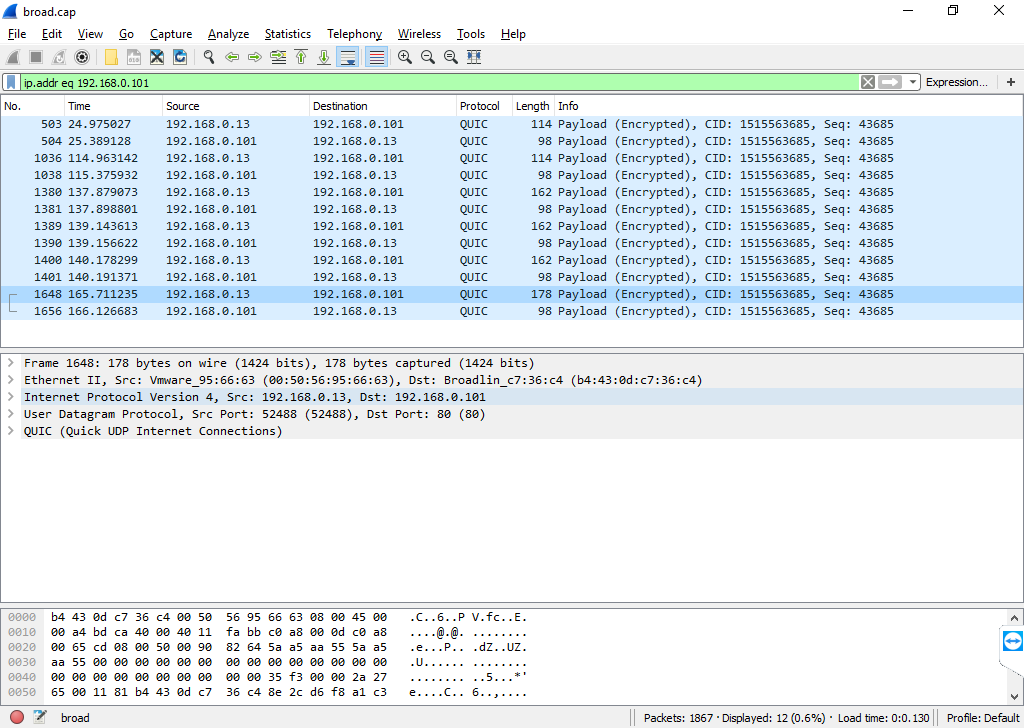Clear the display filter with X button
The image size is (1024, 728).
click(867, 82)
